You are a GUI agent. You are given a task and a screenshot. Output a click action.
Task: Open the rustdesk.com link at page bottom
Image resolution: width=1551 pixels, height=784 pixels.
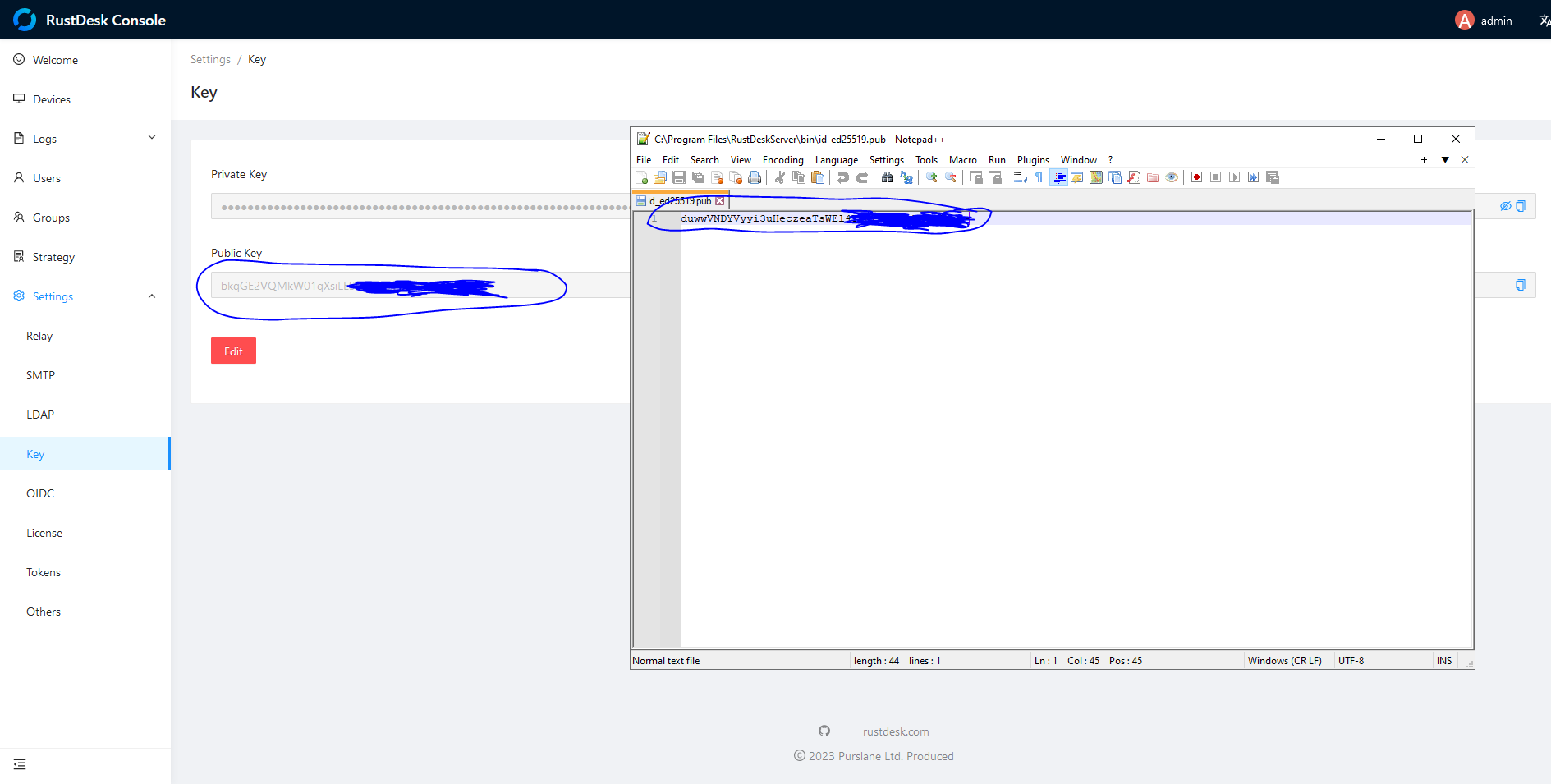[x=895, y=731]
